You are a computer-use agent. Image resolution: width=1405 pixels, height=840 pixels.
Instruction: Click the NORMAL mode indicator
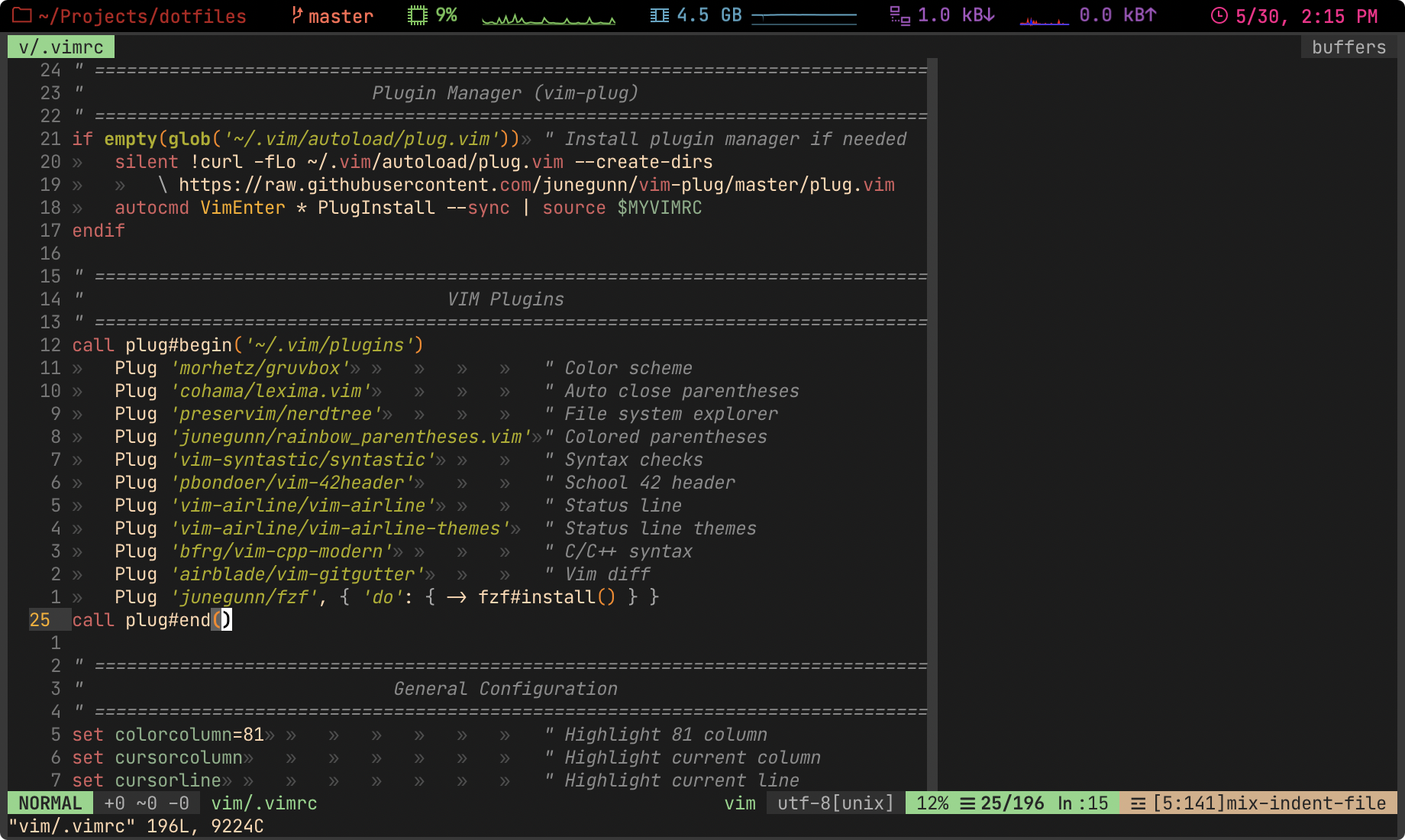click(x=50, y=803)
